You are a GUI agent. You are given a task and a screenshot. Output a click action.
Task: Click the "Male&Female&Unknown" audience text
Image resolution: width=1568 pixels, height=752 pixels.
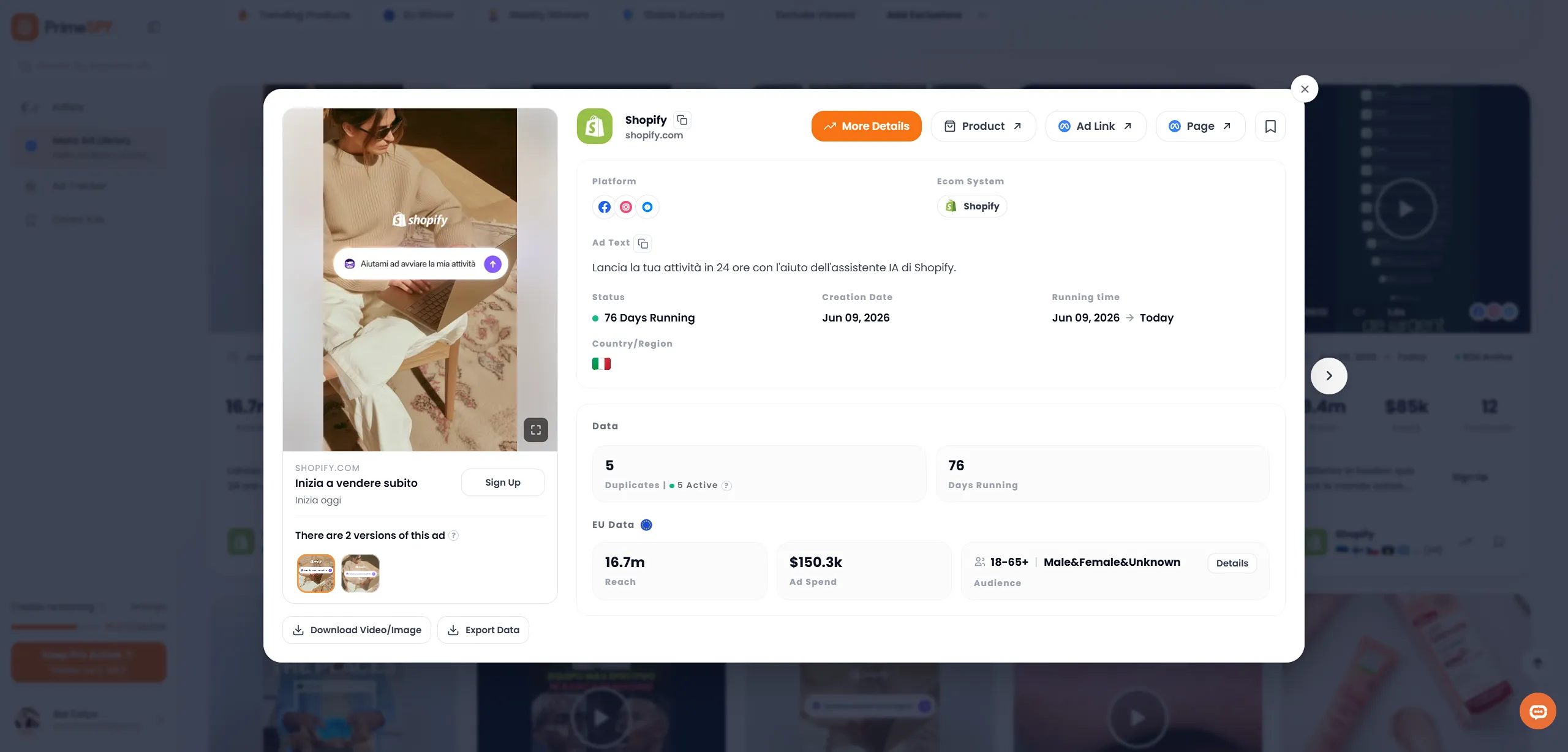pos(1112,562)
